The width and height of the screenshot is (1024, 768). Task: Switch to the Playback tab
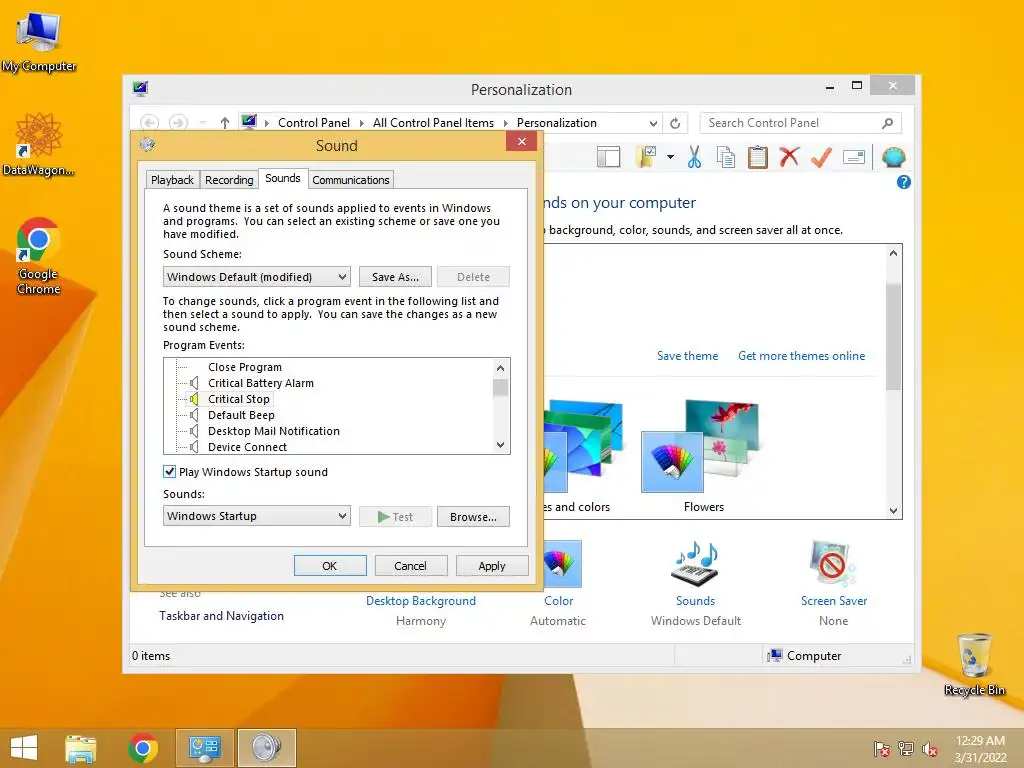click(172, 180)
